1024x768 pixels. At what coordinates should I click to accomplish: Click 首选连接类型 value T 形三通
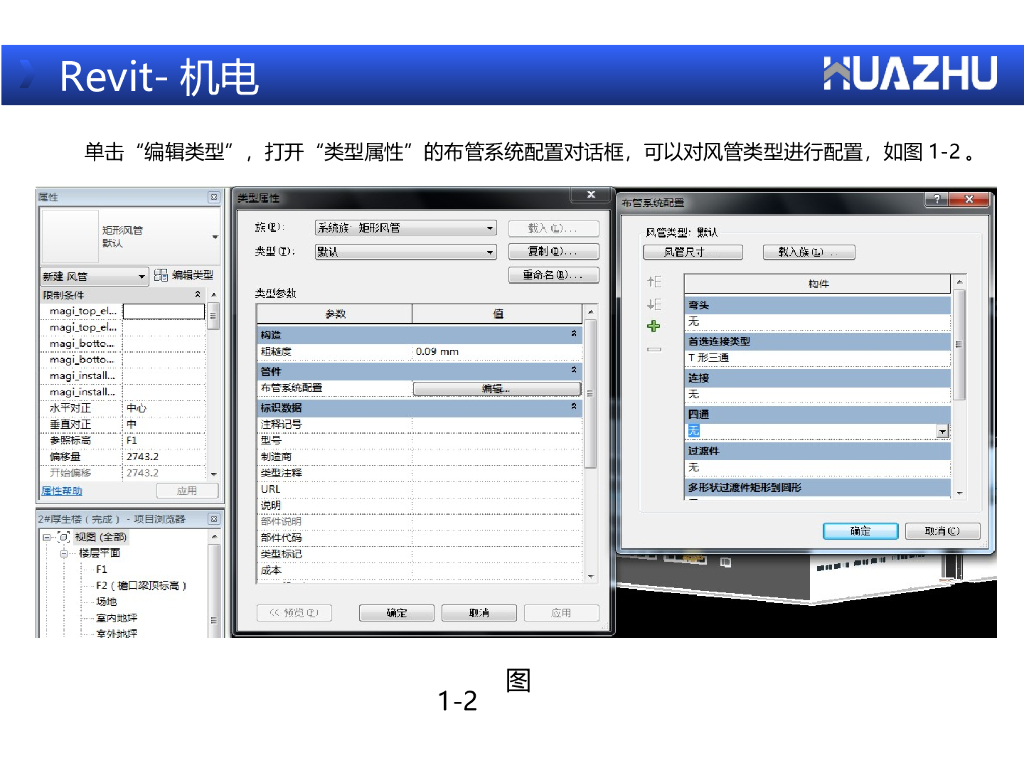tap(818, 358)
